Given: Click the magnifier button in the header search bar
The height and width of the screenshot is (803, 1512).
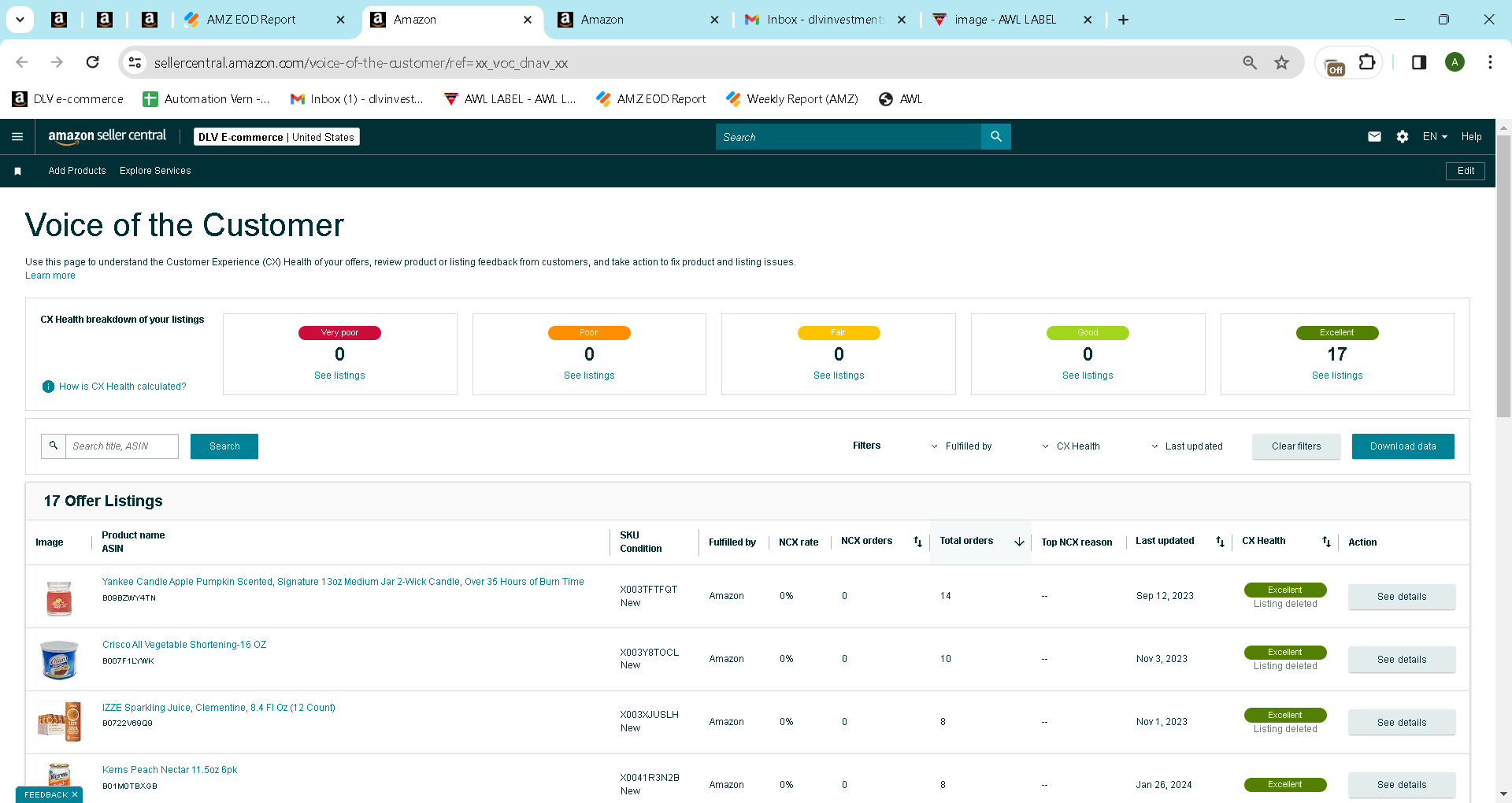Looking at the screenshot, I should coord(996,137).
